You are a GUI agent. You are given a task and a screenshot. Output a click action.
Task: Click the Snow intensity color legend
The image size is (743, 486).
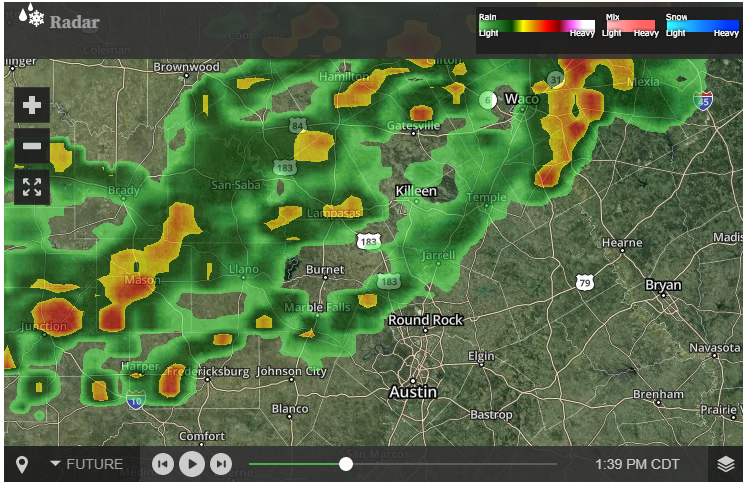702,26
